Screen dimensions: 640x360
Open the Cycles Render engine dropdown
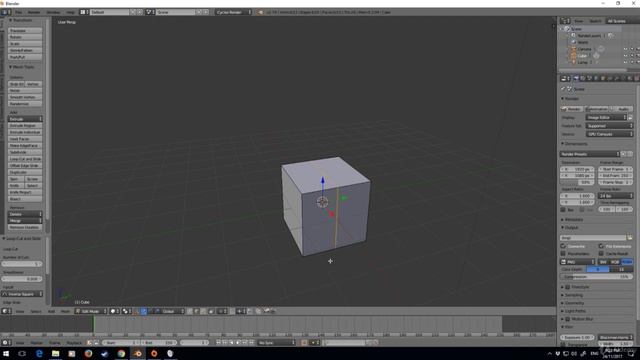pos(233,12)
